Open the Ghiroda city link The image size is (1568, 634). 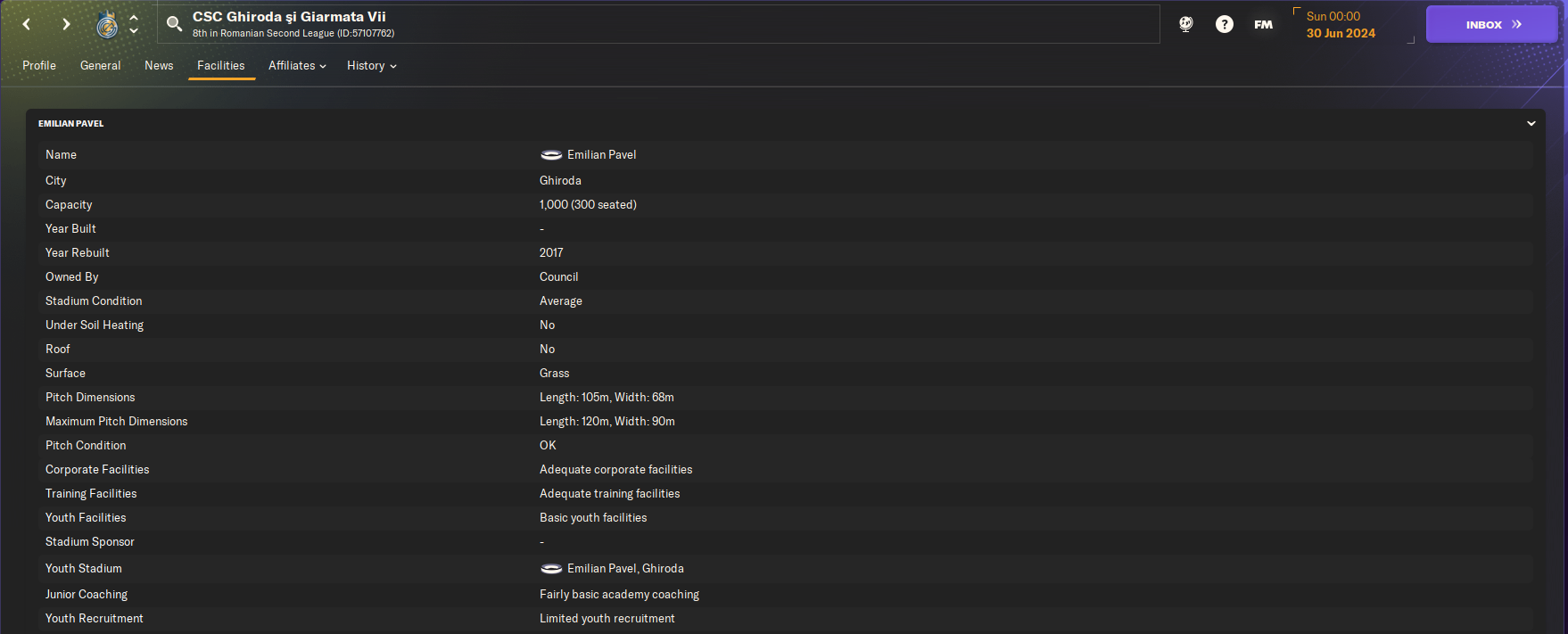(560, 181)
